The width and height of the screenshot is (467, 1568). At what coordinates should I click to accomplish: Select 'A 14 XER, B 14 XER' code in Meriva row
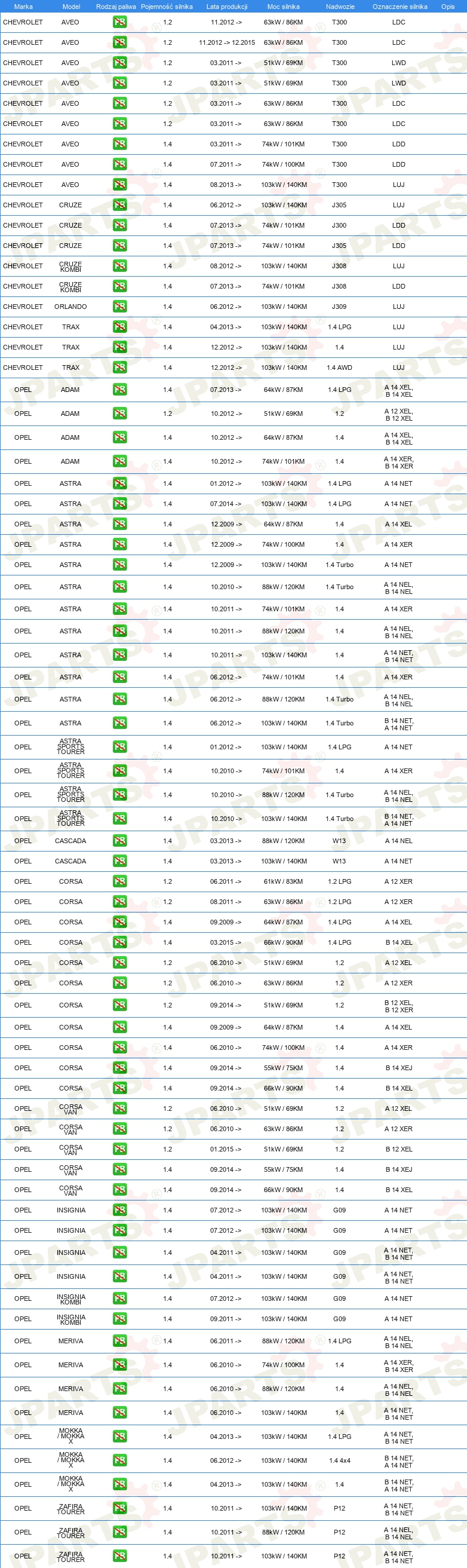pyautogui.click(x=399, y=1366)
